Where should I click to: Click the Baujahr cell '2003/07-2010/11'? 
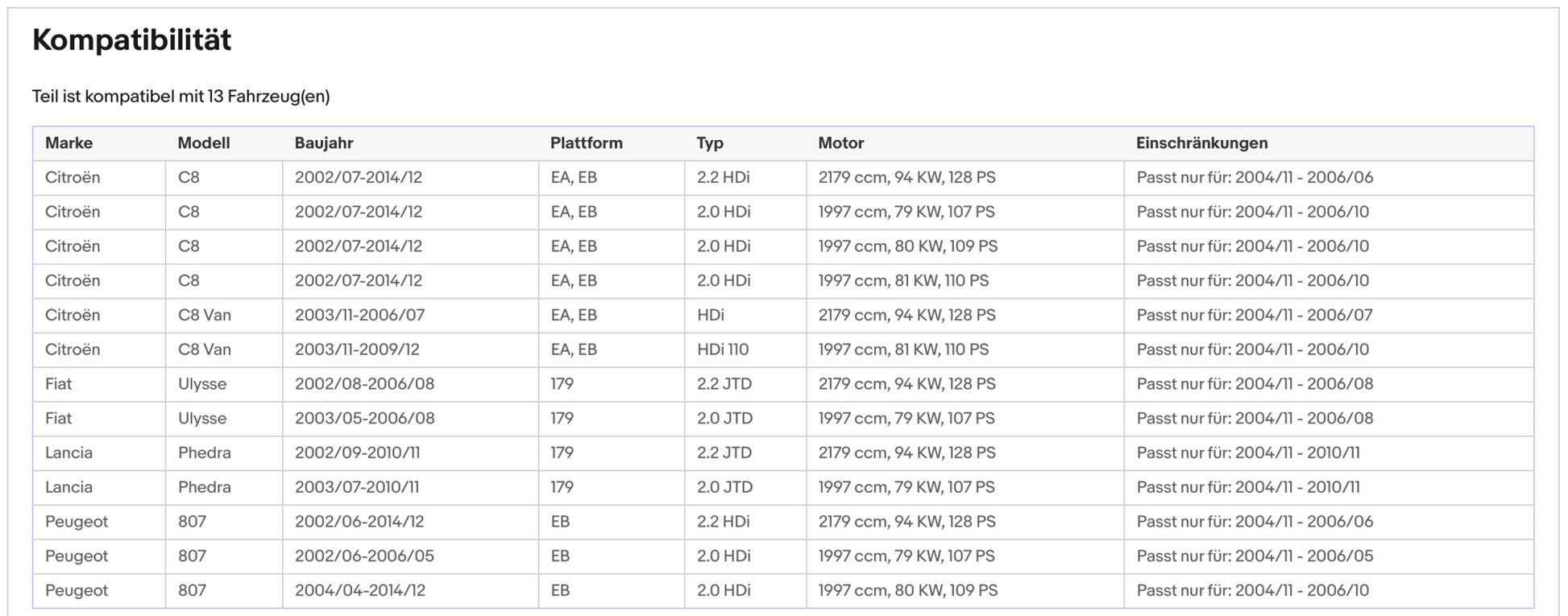point(357,487)
